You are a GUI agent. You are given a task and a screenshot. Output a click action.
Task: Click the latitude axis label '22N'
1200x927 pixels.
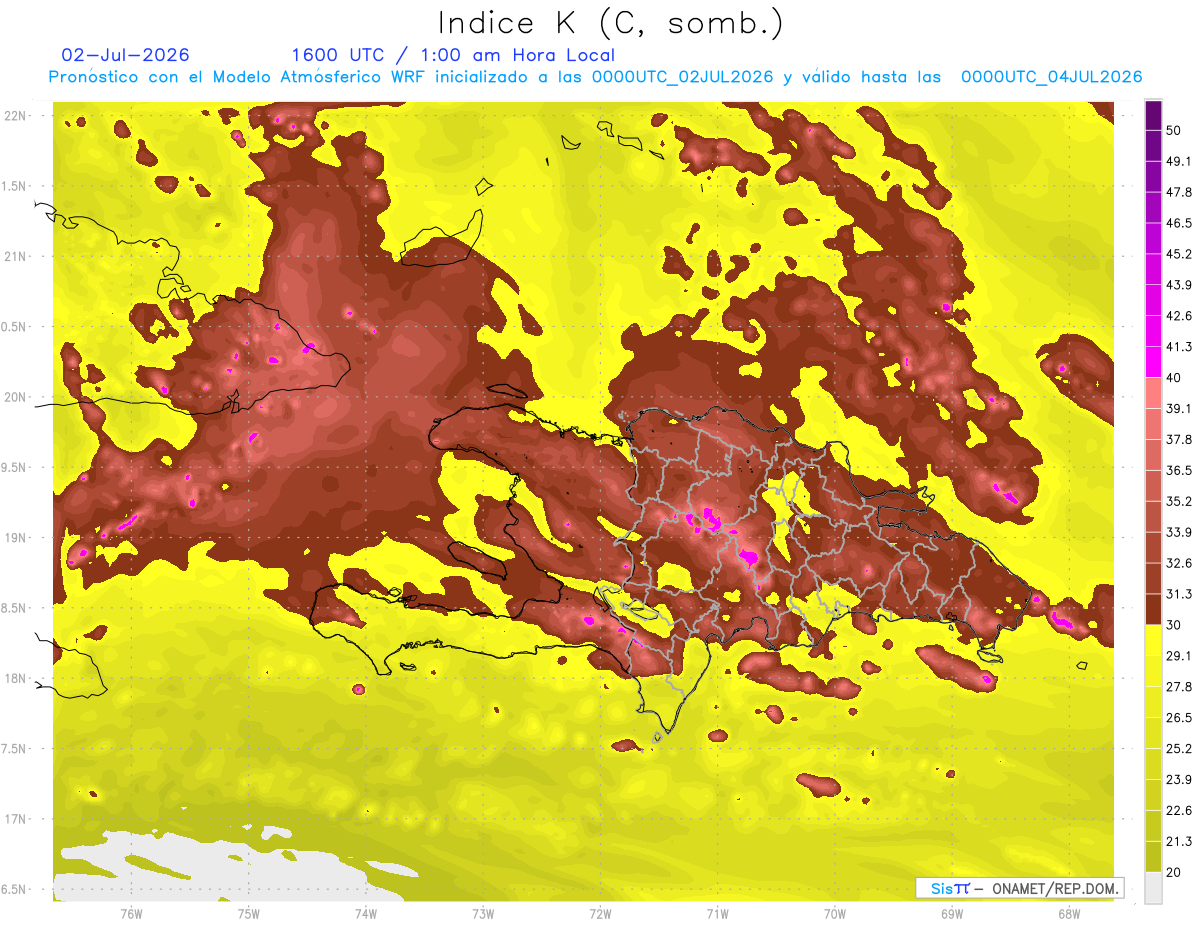(17, 116)
